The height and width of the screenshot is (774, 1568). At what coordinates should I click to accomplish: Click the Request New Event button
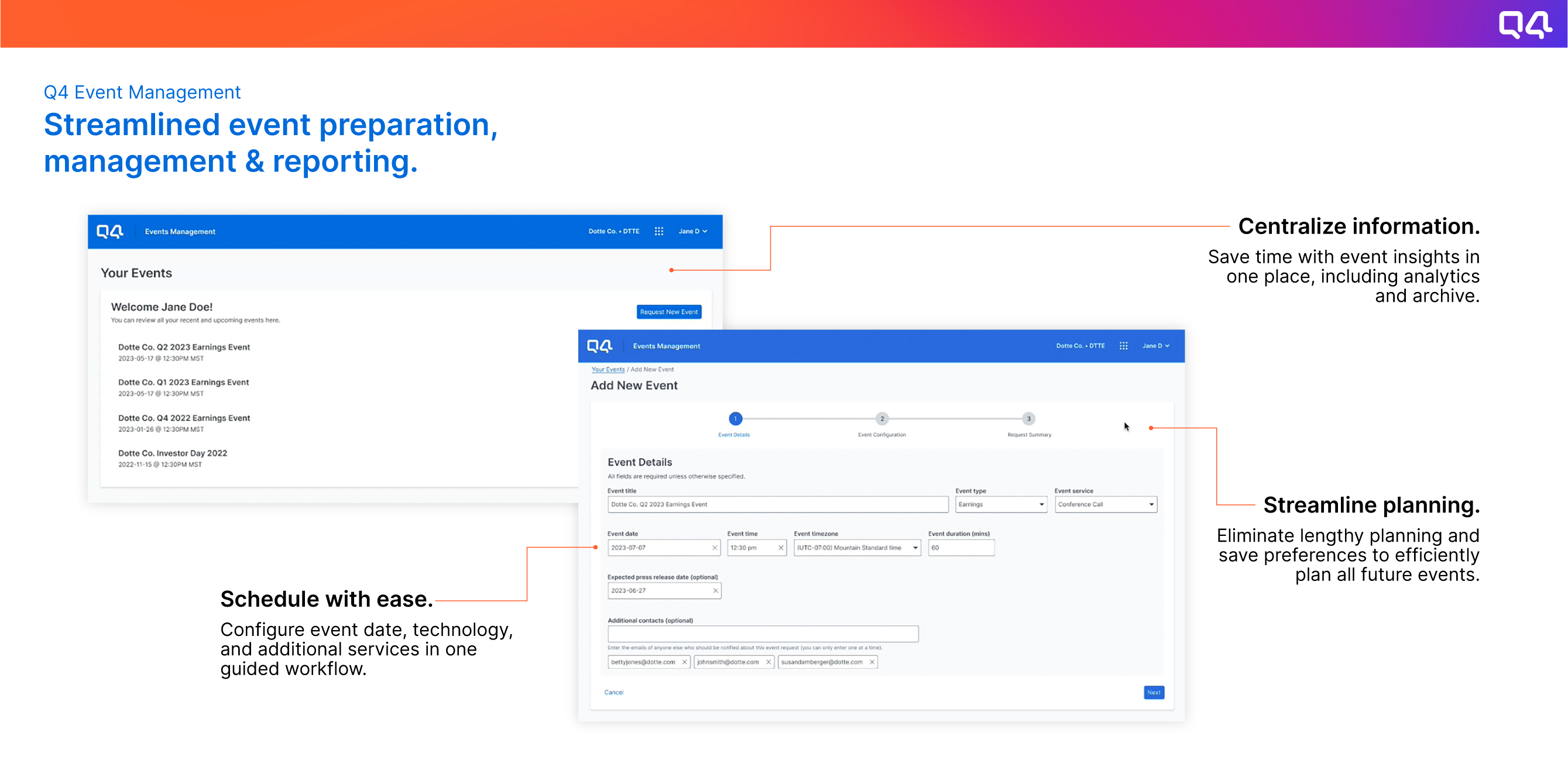(x=668, y=312)
